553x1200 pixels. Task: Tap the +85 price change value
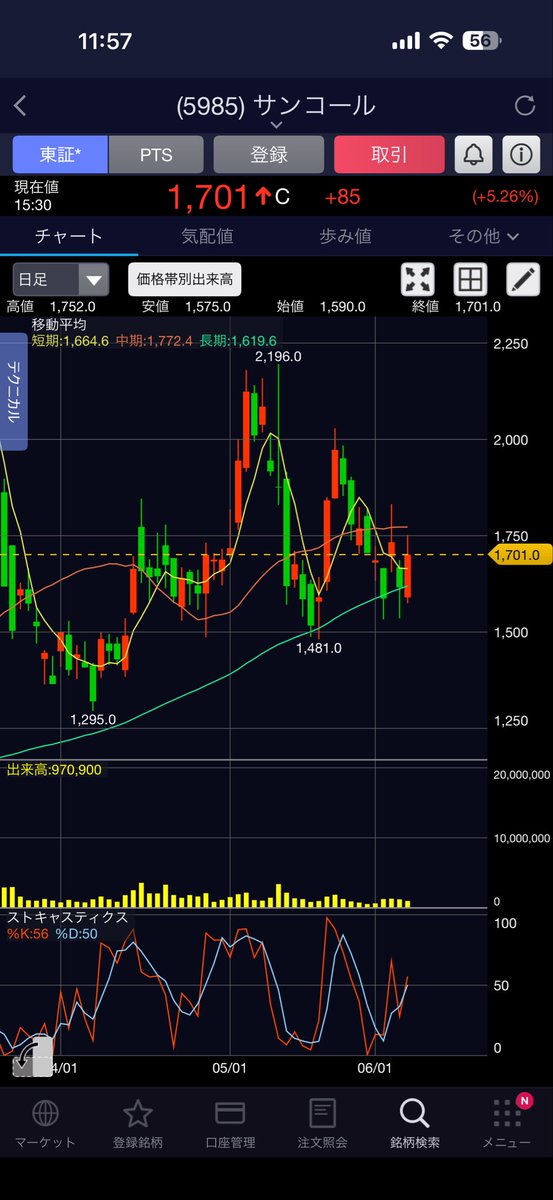click(x=342, y=197)
